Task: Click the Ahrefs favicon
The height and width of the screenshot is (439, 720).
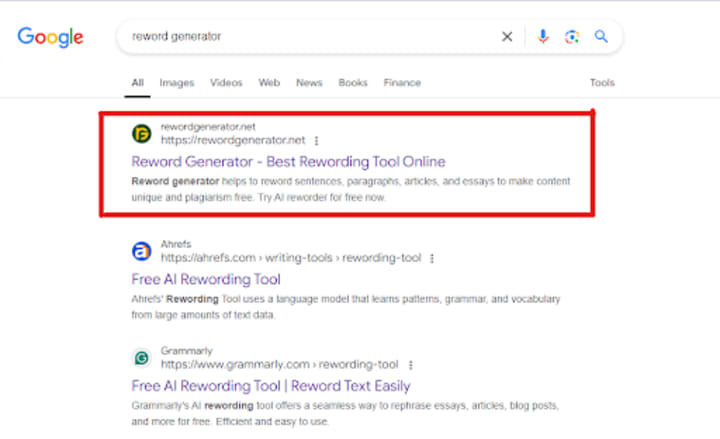Action: (141, 251)
